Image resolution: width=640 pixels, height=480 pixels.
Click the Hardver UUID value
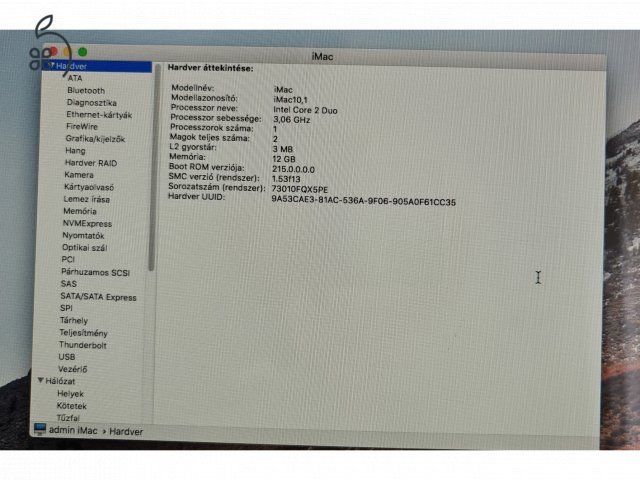[364, 202]
